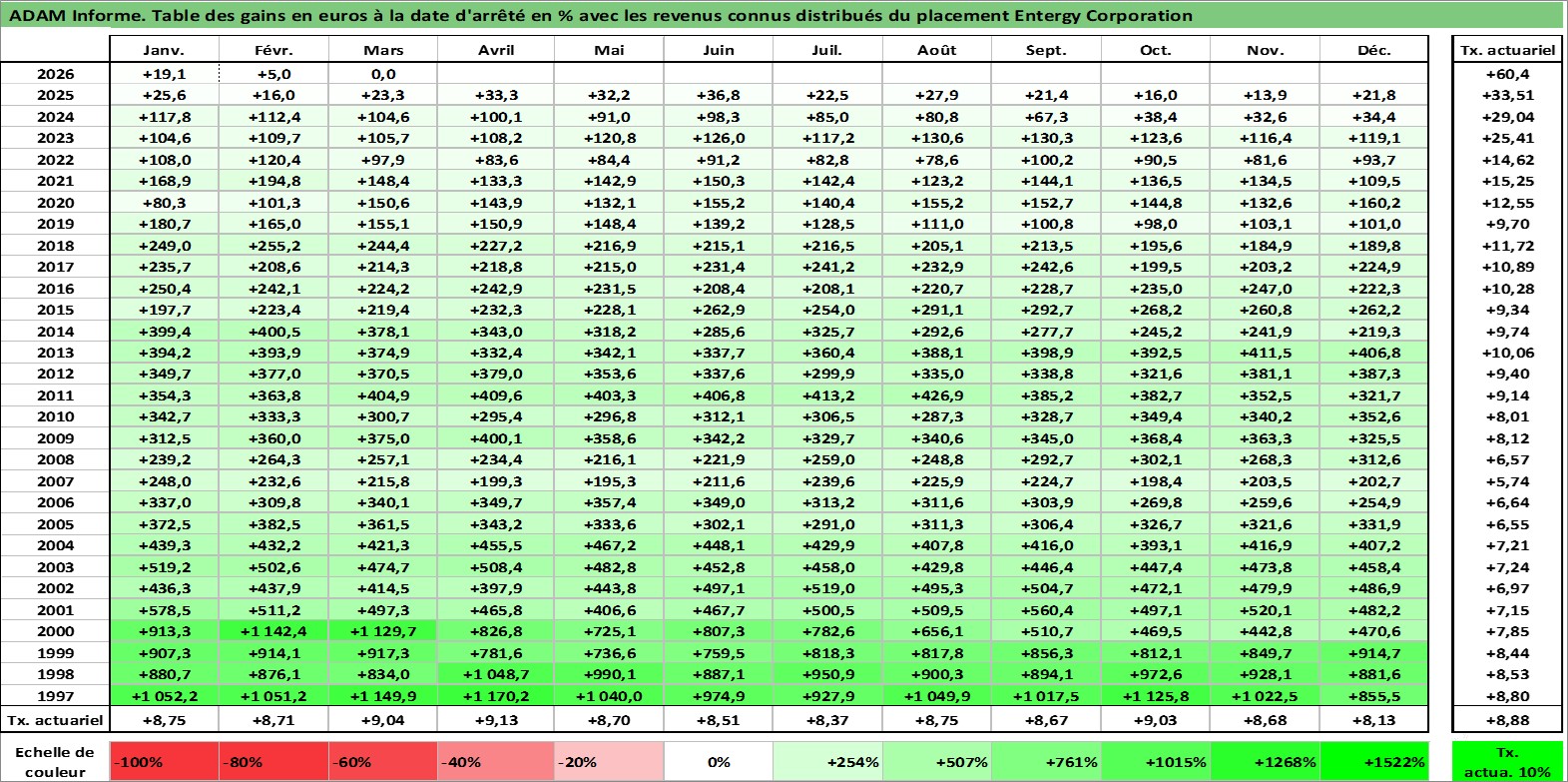The width and height of the screenshot is (1568, 782).
Task: Click the +578,5 cell in 2001 row
Action: [x=164, y=610]
